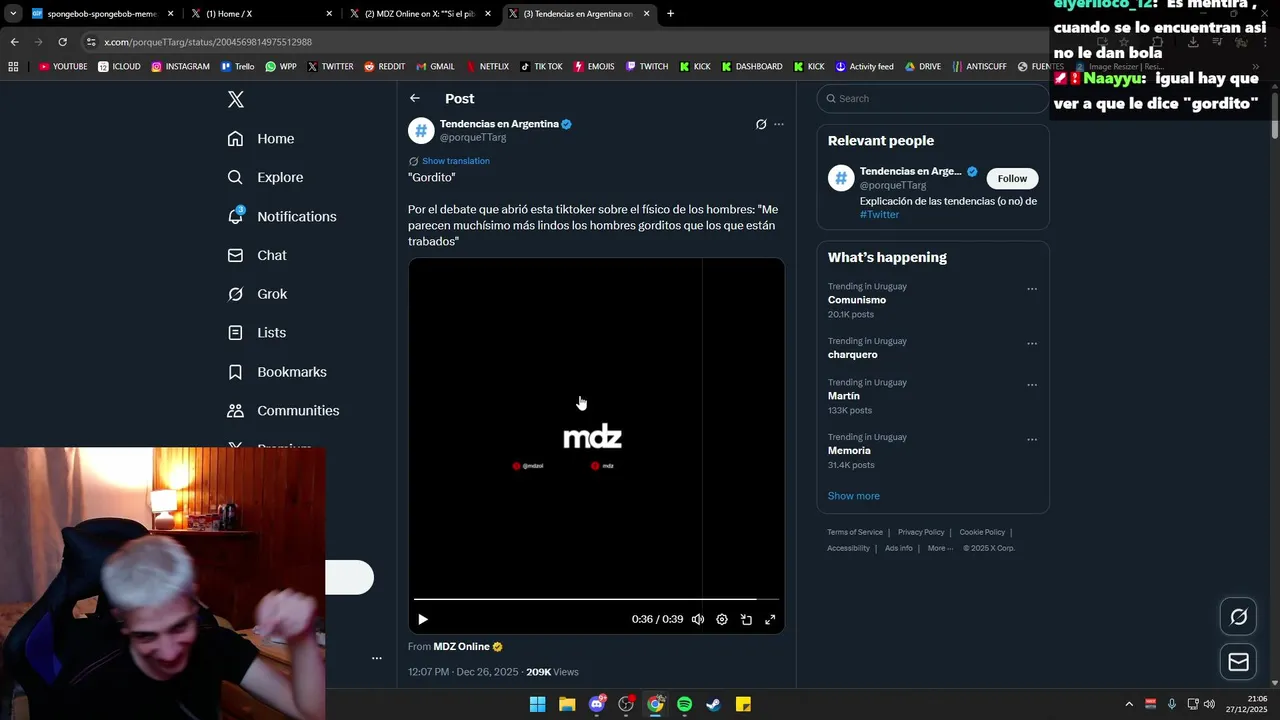This screenshot has width=1280, height=720.
Task: Open Home in the X sidebar
Action: click(x=261, y=139)
